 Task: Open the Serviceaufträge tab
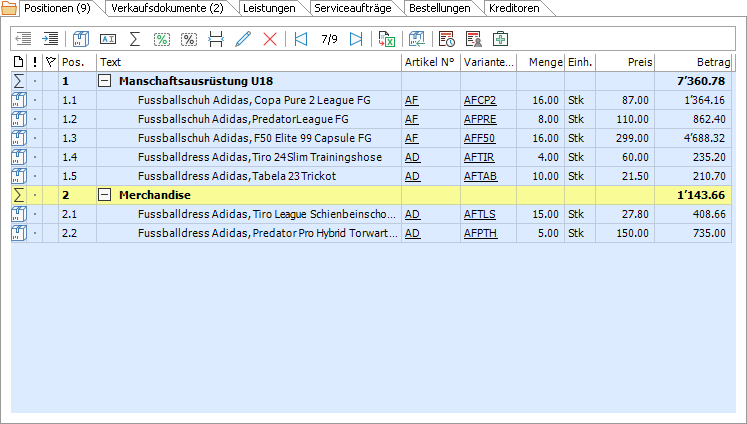(353, 8)
